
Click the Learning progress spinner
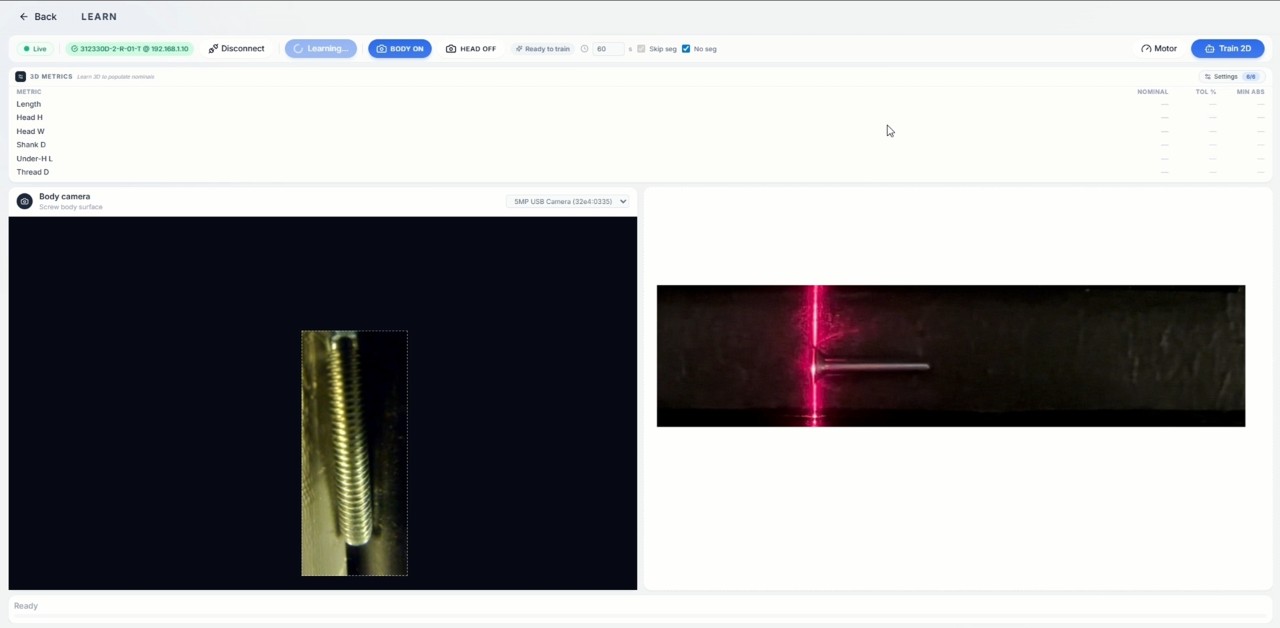tap(300, 48)
